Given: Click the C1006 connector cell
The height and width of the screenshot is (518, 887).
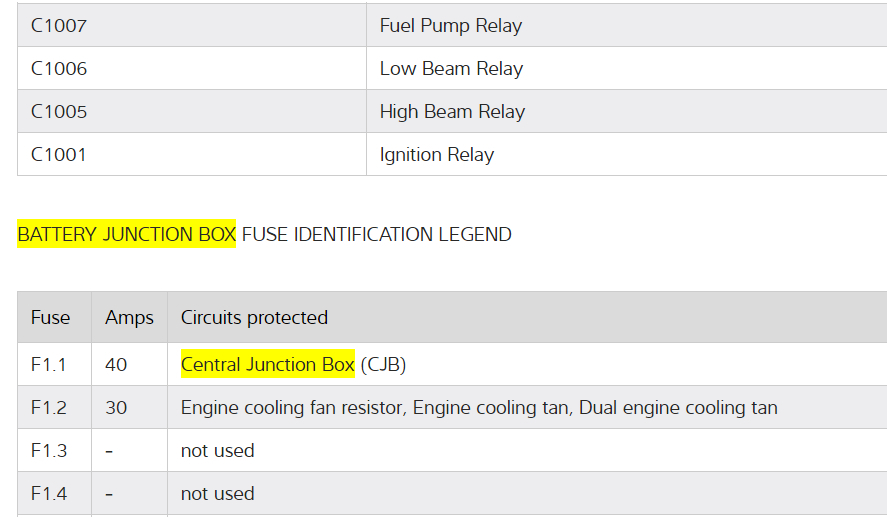Looking at the screenshot, I should [59, 69].
